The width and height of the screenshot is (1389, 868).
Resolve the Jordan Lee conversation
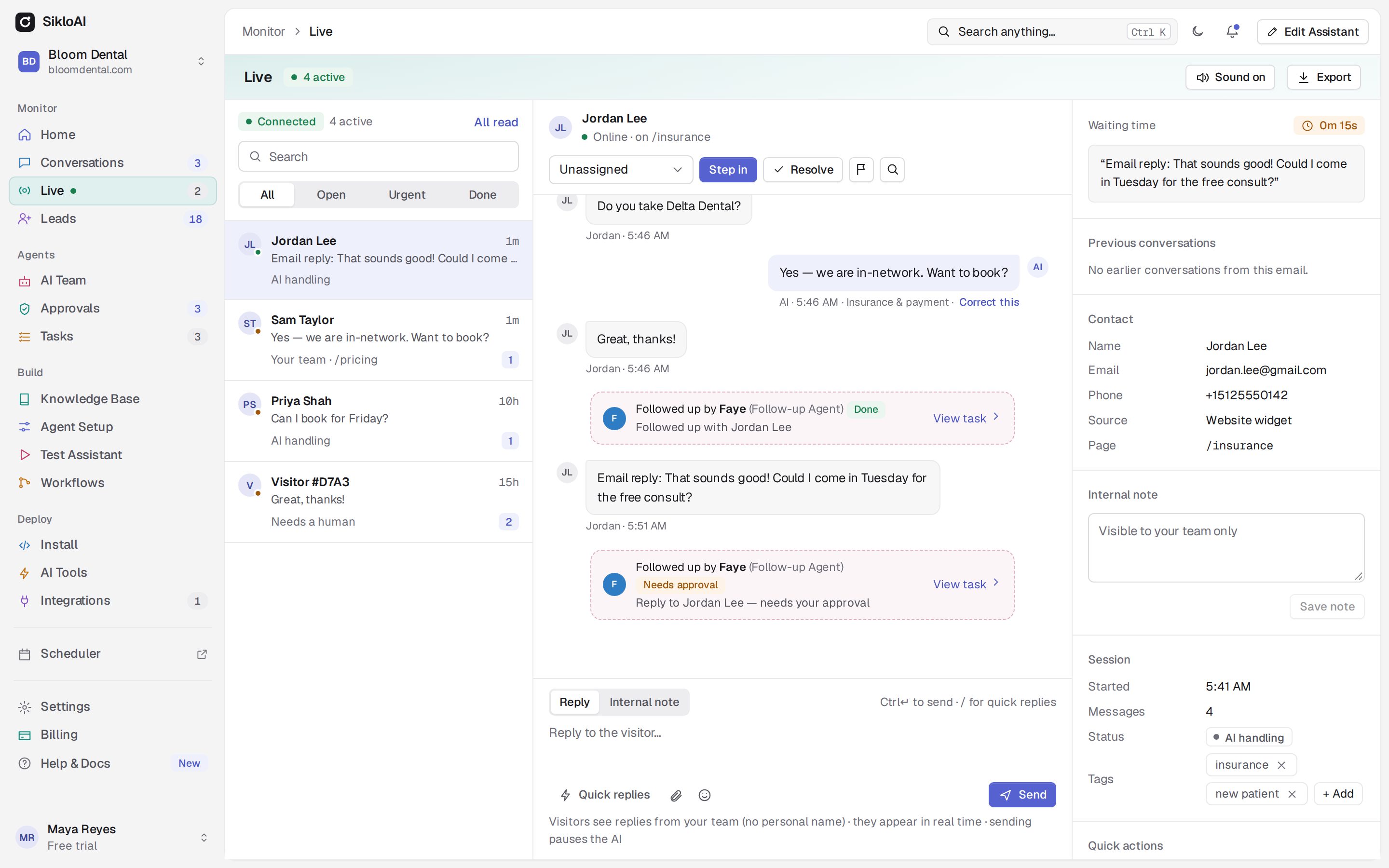tap(803, 169)
